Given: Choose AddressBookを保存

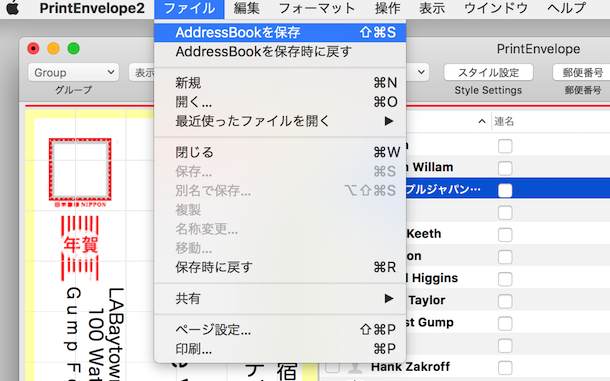Looking at the screenshot, I should [x=280, y=32].
